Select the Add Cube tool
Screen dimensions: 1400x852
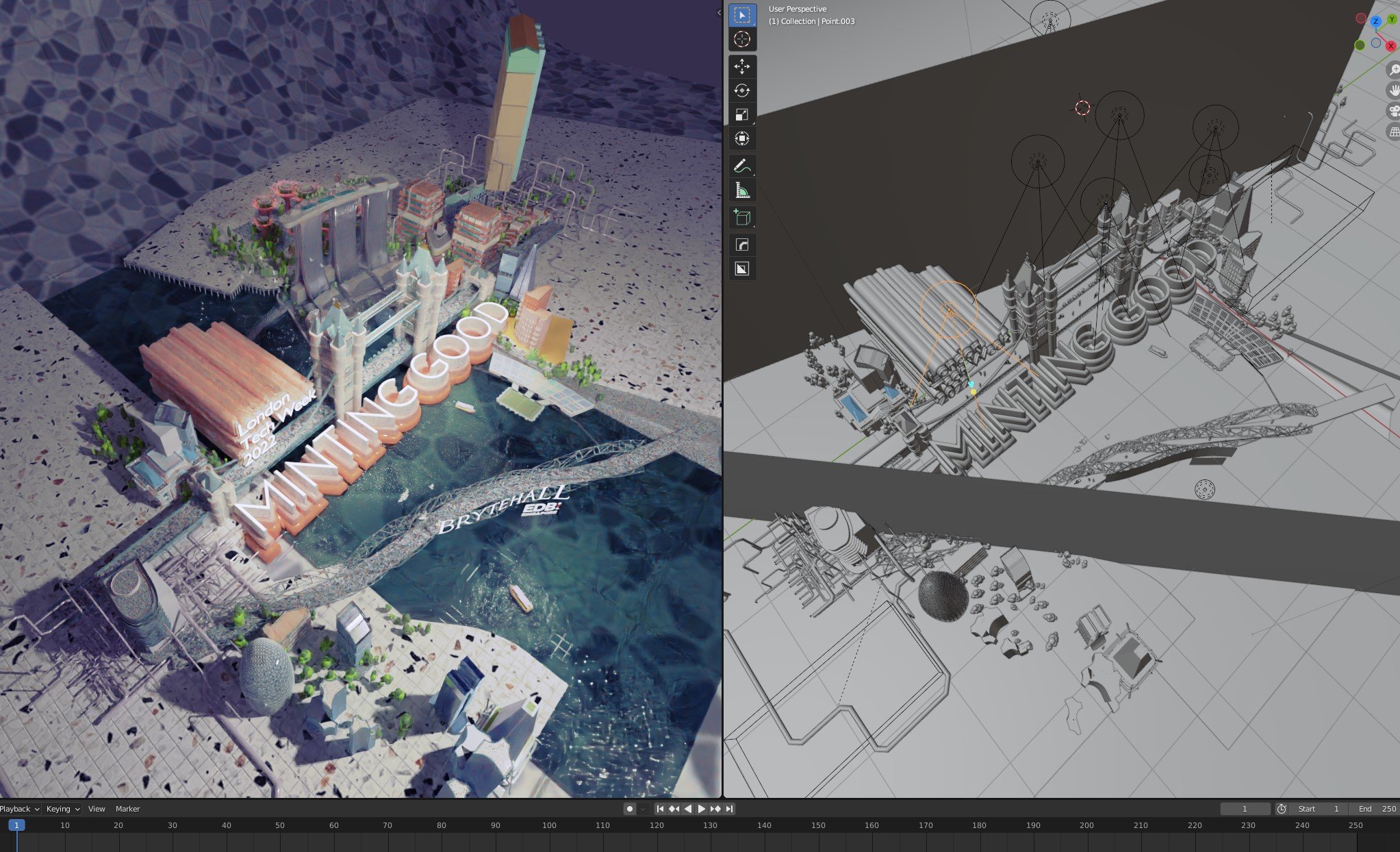(x=742, y=217)
